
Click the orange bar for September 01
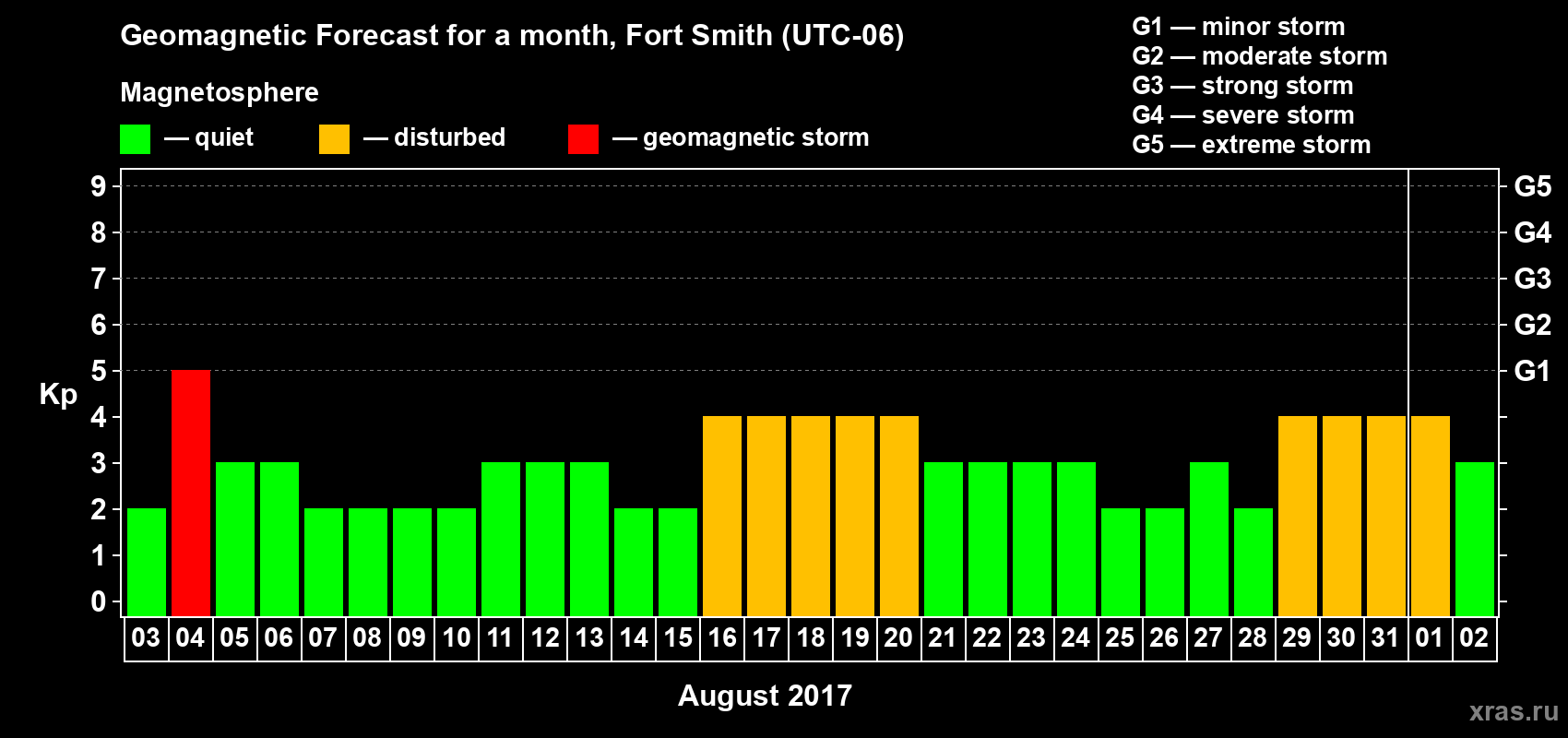(1431, 516)
